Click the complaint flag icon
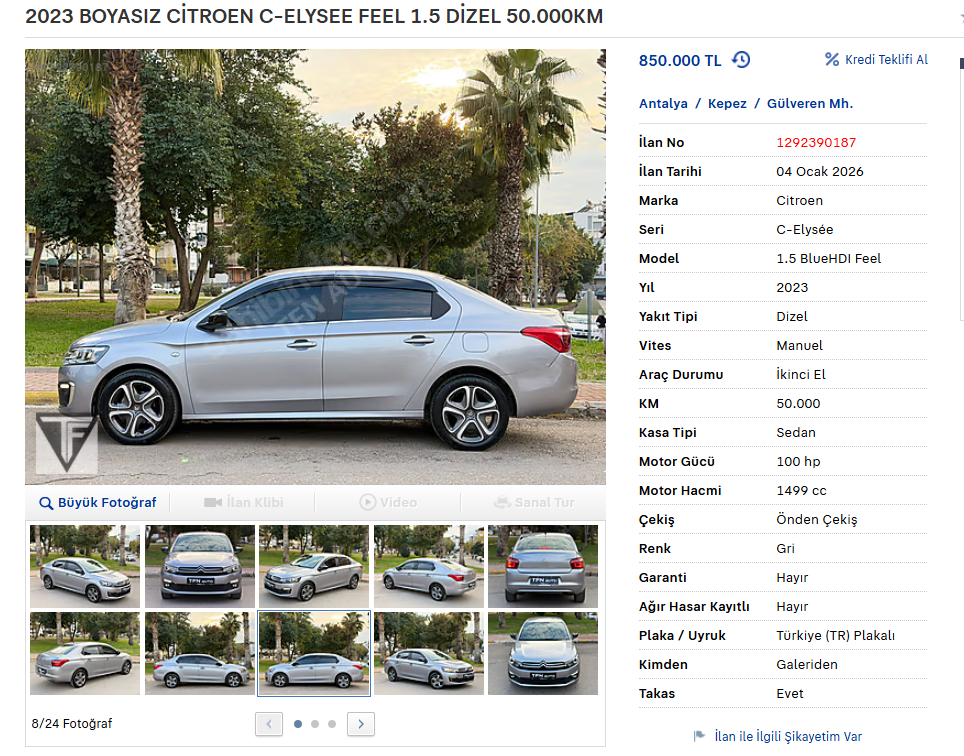 coord(699,736)
